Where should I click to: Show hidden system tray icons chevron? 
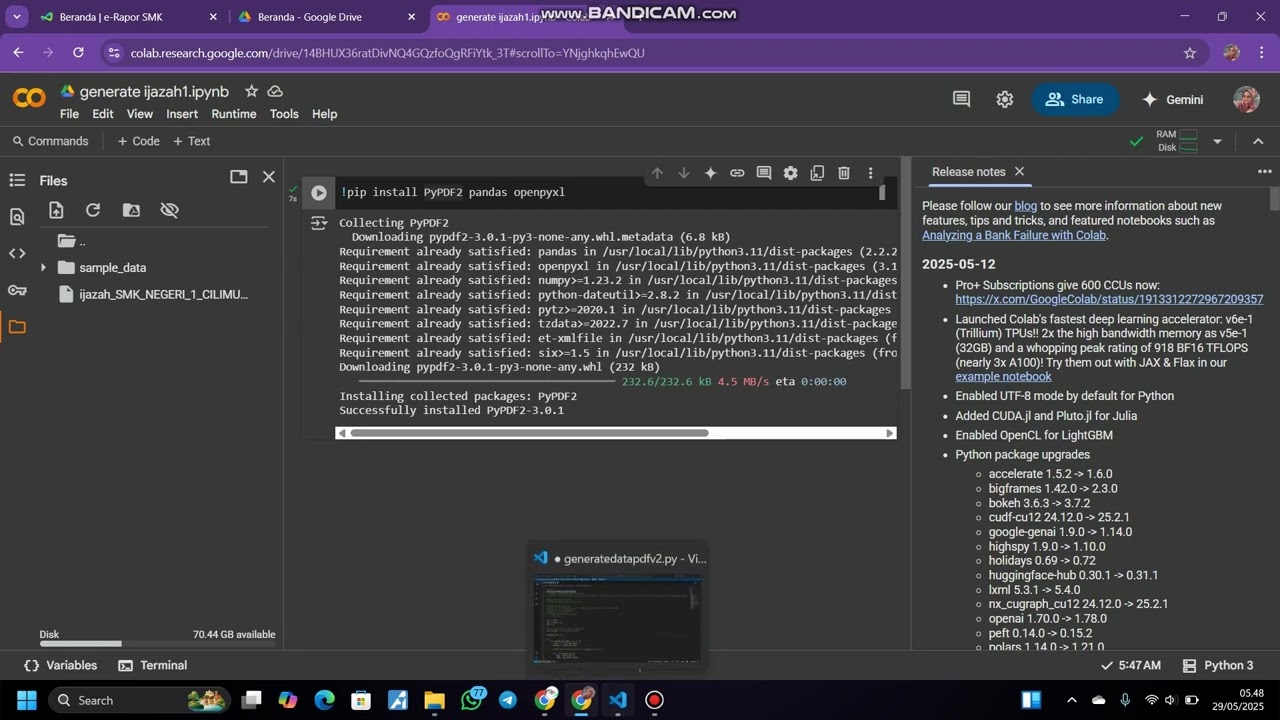click(1071, 700)
